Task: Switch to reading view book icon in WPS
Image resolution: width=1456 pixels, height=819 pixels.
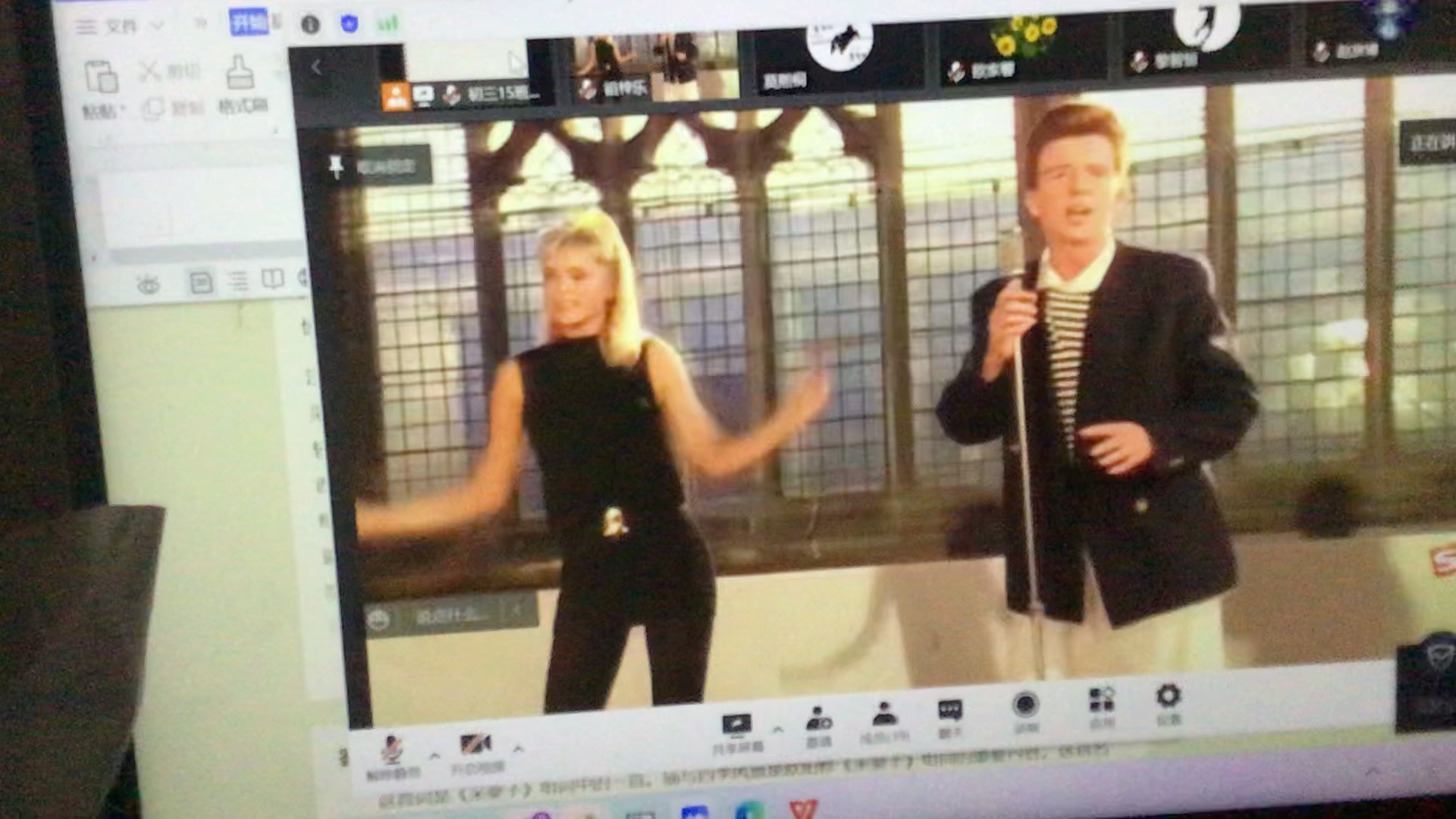Action: point(272,279)
